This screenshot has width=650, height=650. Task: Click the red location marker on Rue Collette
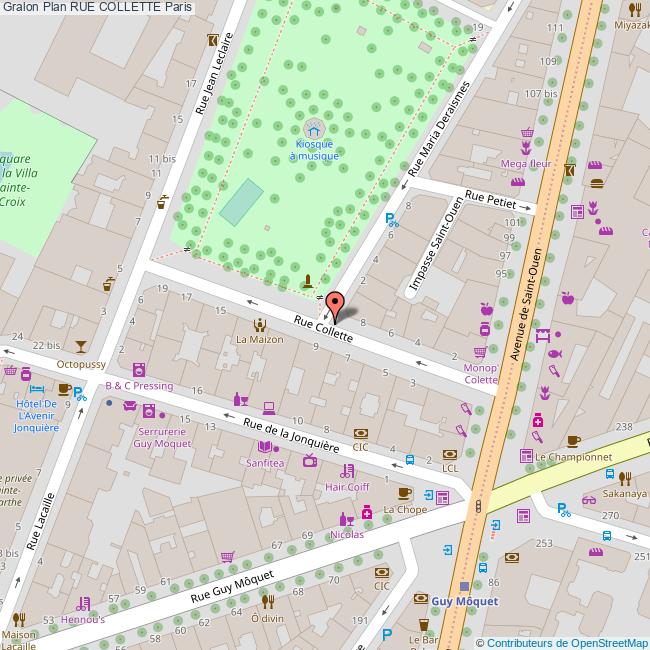pyautogui.click(x=335, y=303)
